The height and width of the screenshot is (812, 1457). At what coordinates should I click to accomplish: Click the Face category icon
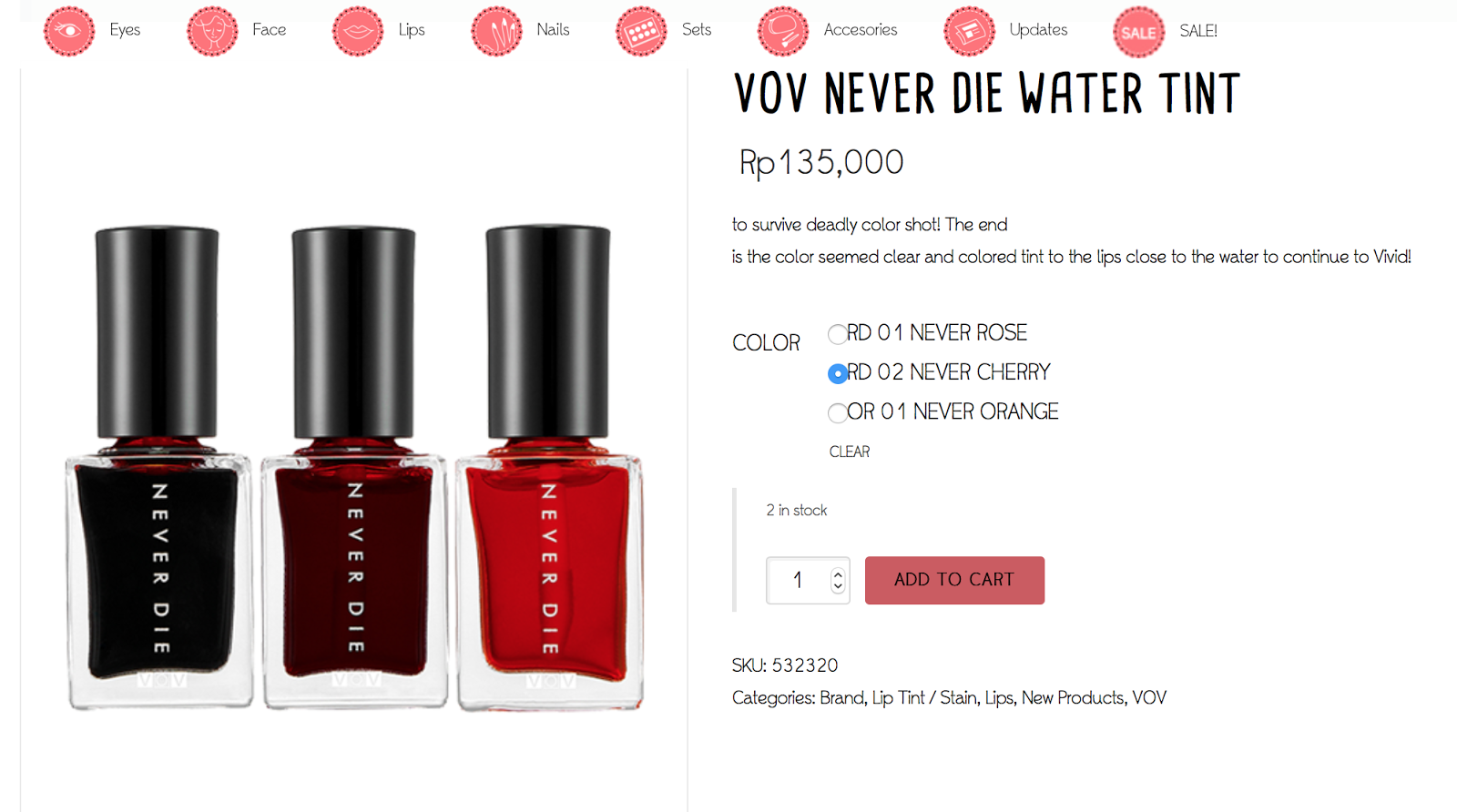coord(212,31)
